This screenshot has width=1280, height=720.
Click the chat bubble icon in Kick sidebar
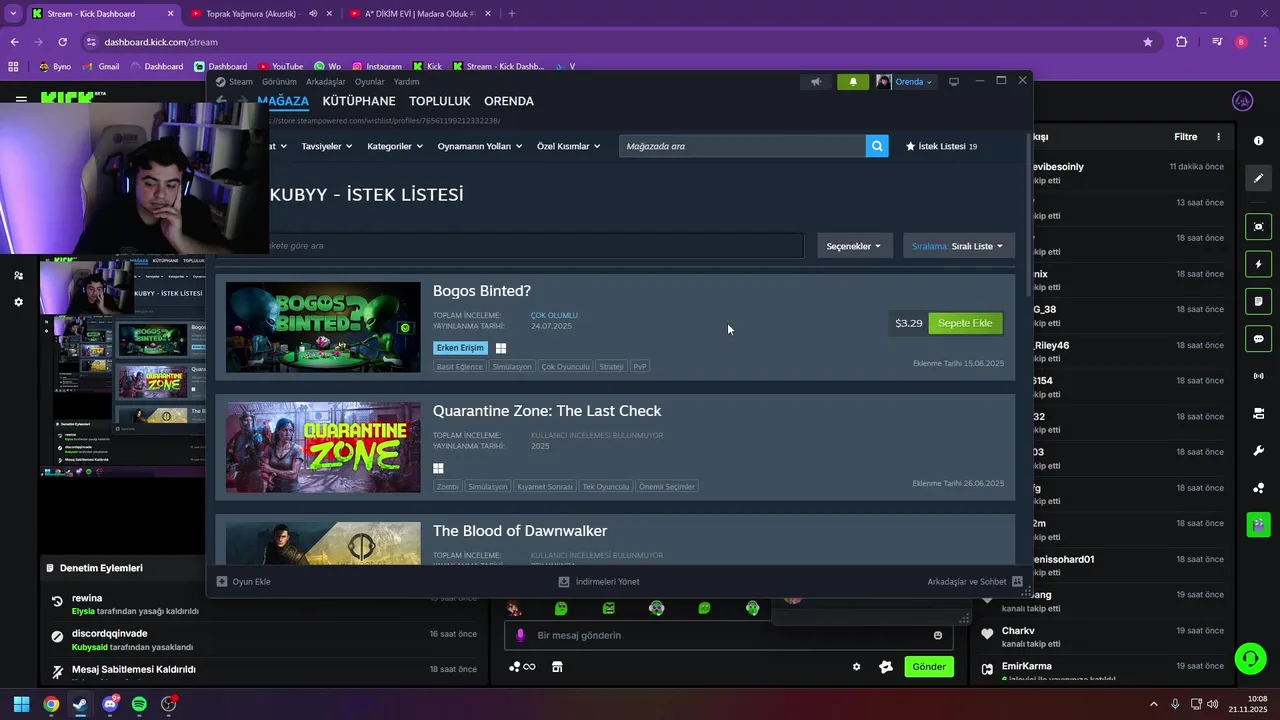1258,339
